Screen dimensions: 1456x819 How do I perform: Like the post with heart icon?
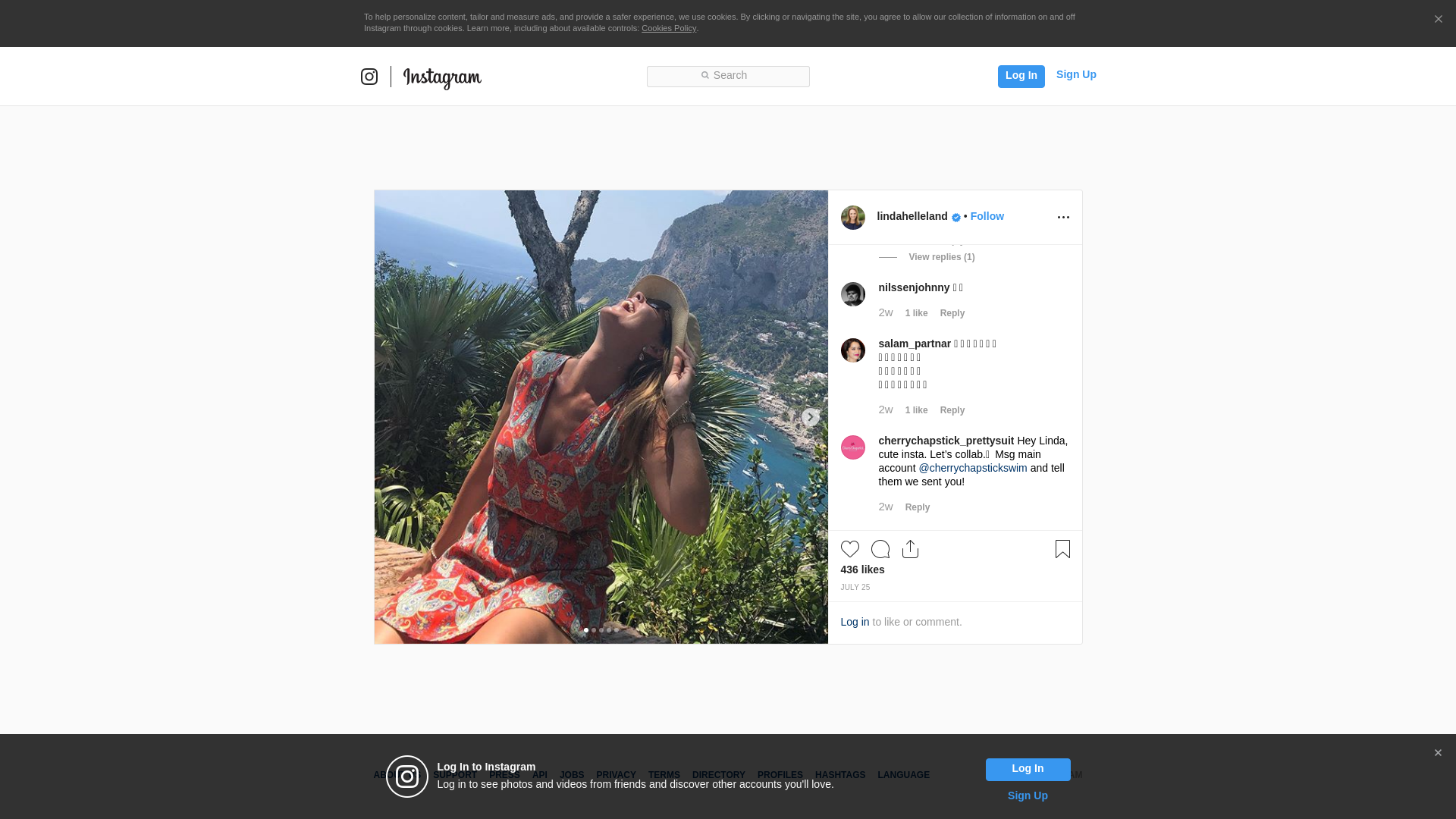(x=849, y=549)
